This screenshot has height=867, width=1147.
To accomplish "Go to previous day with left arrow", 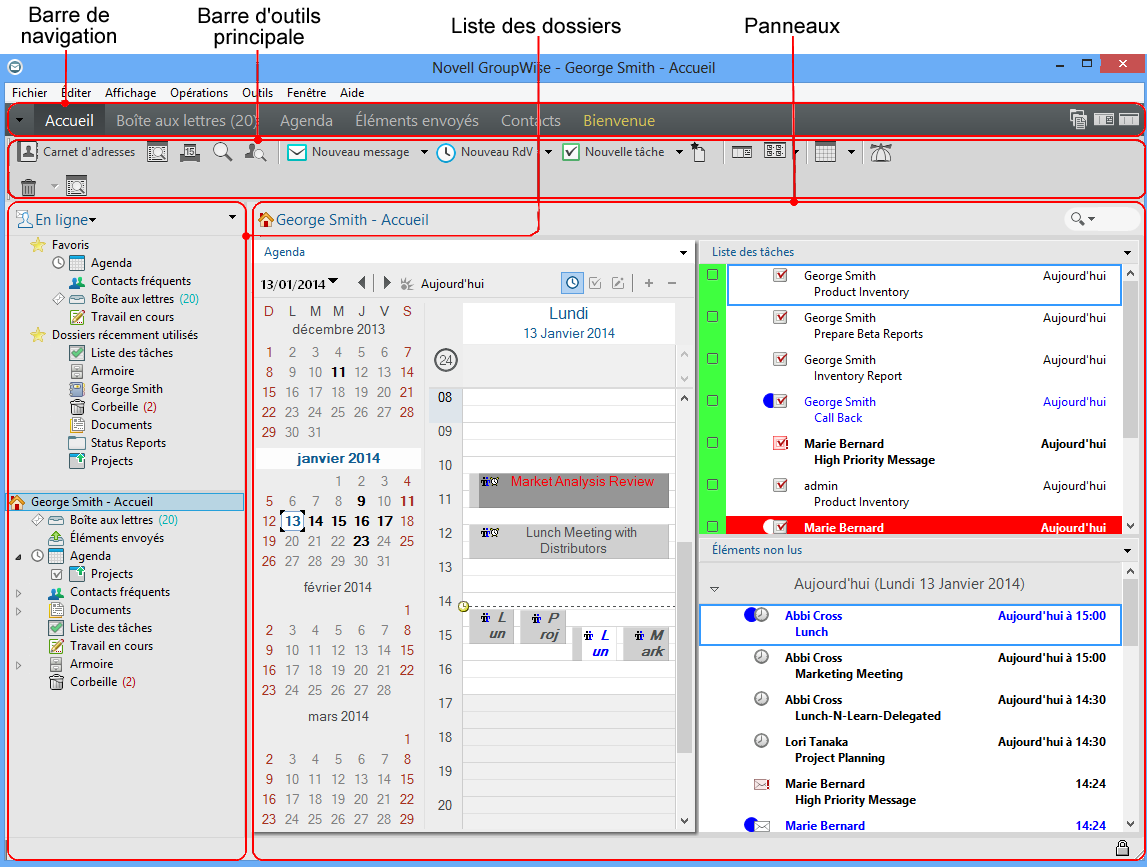I will click(x=361, y=282).
